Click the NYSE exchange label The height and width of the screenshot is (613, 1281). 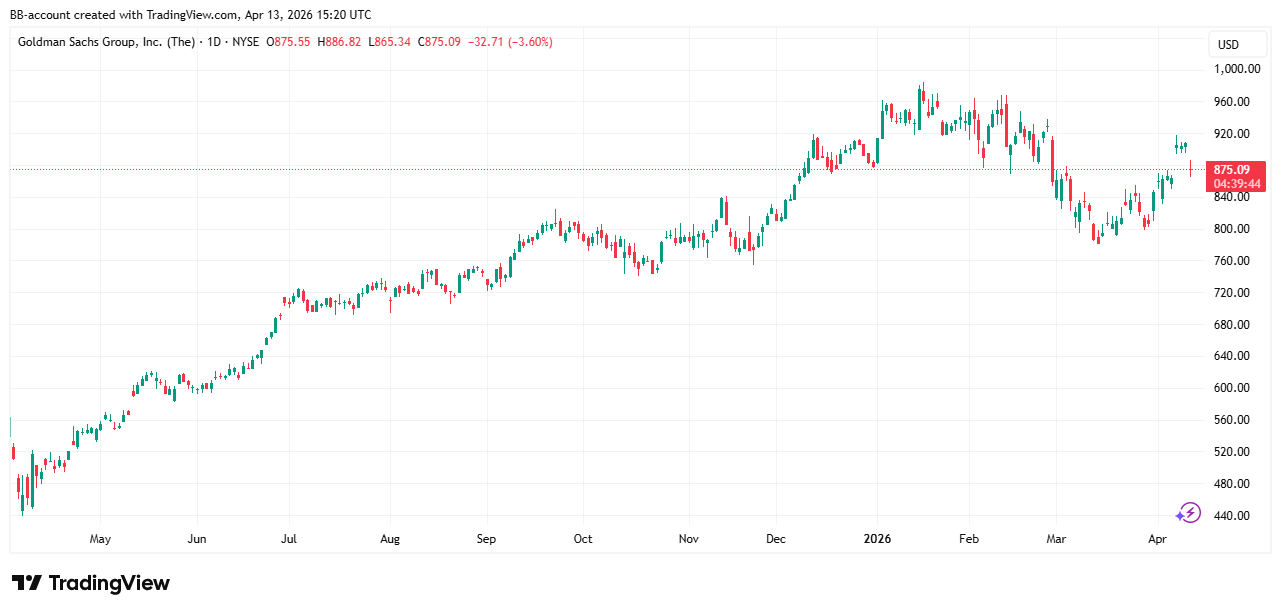(x=245, y=42)
